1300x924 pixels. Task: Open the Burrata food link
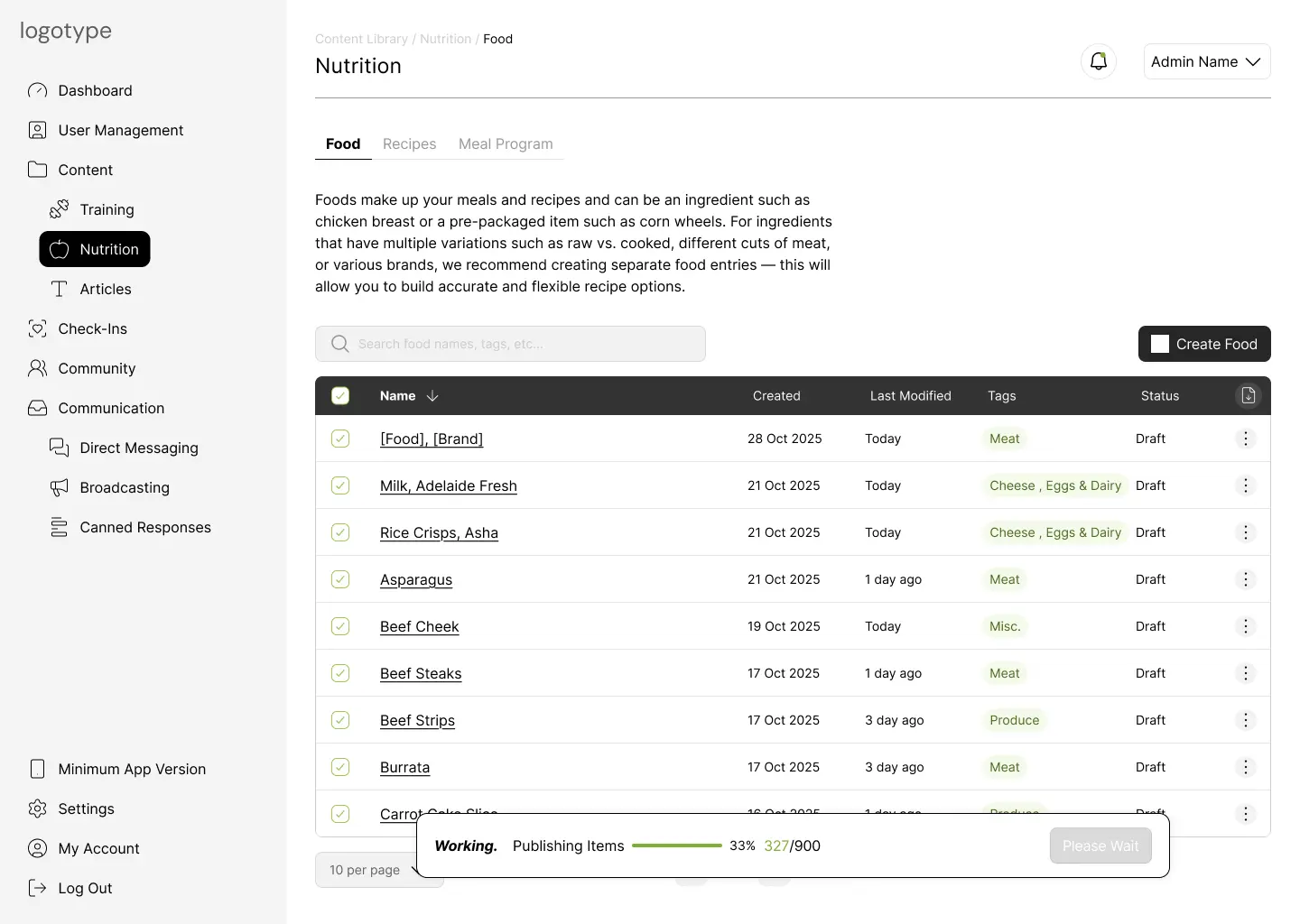(404, 767)
